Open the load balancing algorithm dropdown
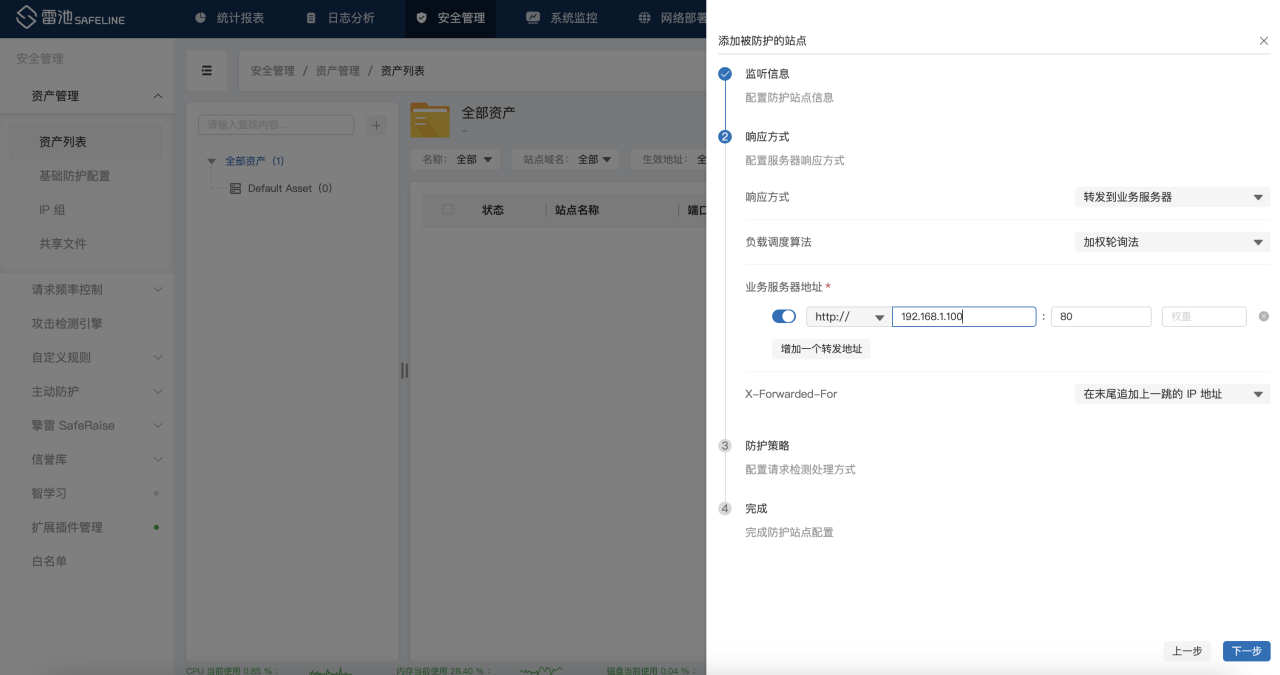The width and height of the screenshot is (1280, 675). [1171, 242]
